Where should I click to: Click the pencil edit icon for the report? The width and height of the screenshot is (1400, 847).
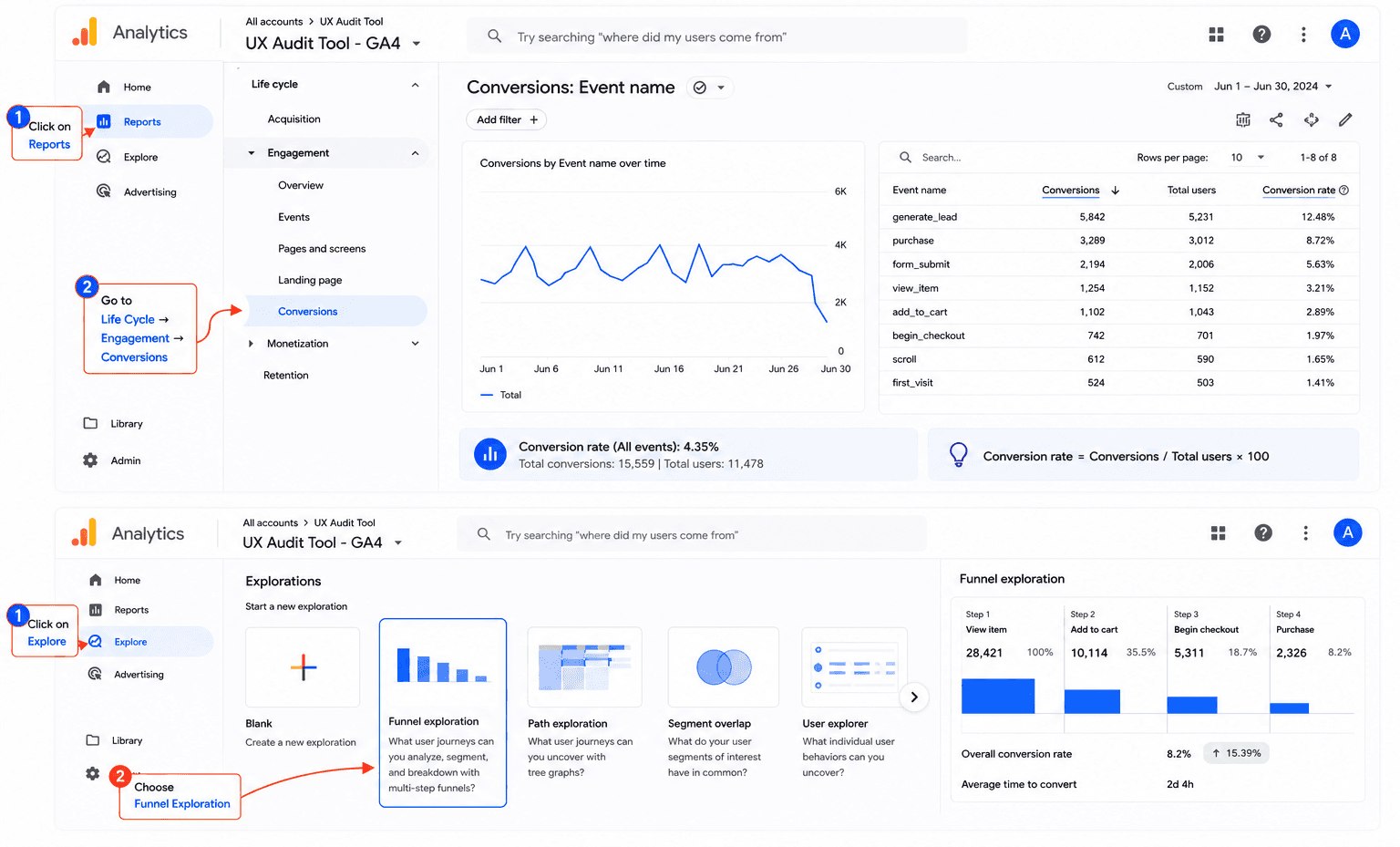(1345, 119)
